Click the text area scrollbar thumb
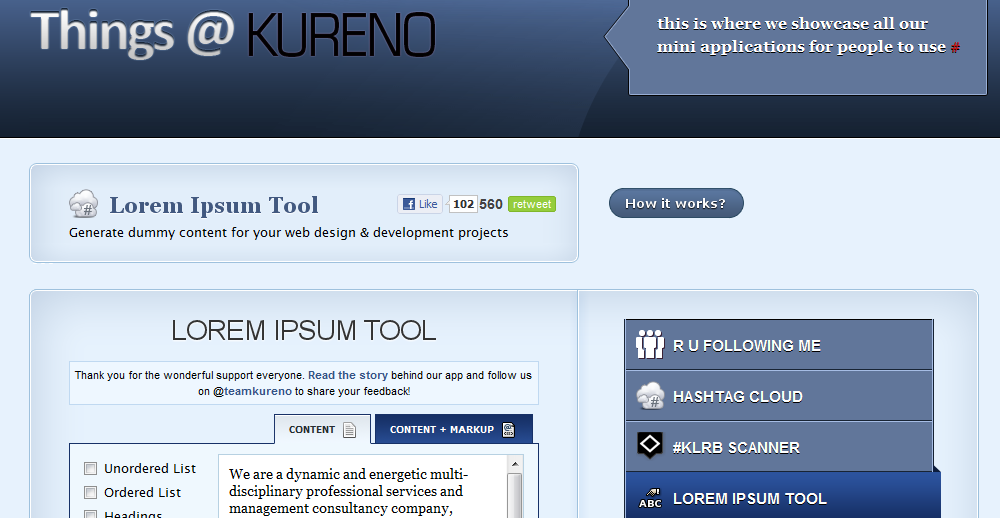1000x518 pixels. (x=515, y=496)
